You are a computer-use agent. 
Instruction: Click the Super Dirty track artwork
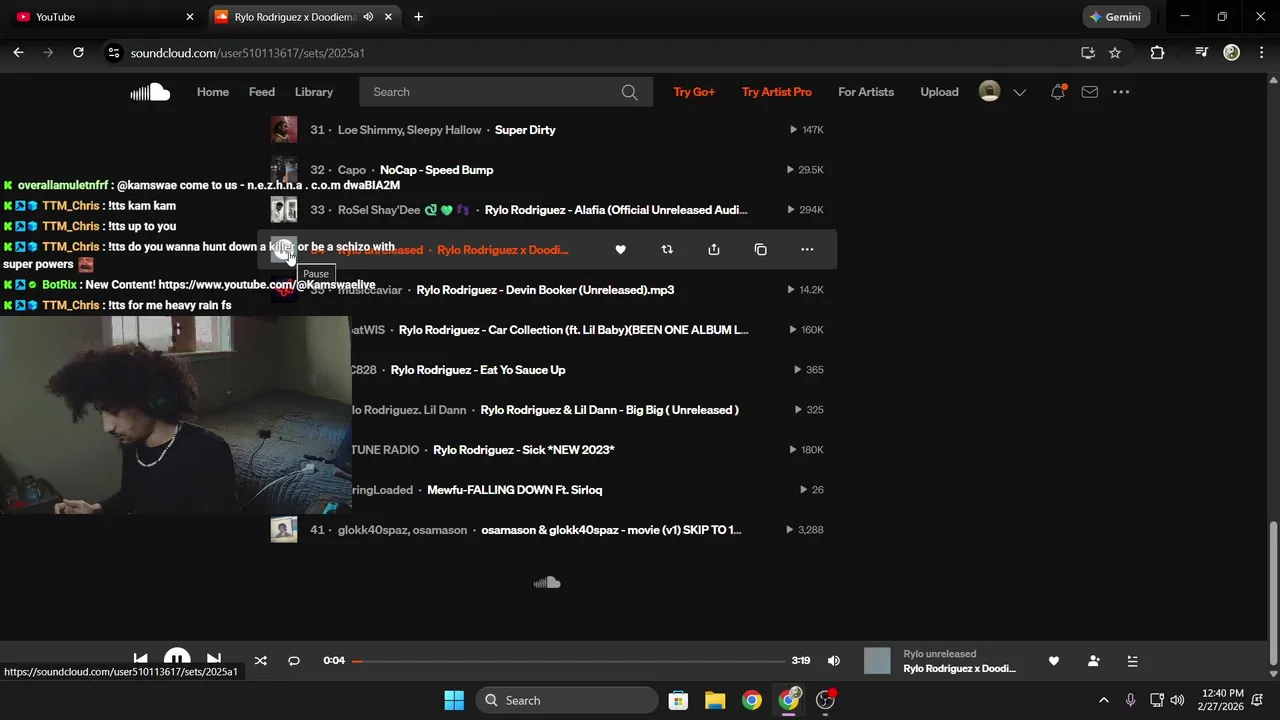pyautogui.click(x=284, y=130)
